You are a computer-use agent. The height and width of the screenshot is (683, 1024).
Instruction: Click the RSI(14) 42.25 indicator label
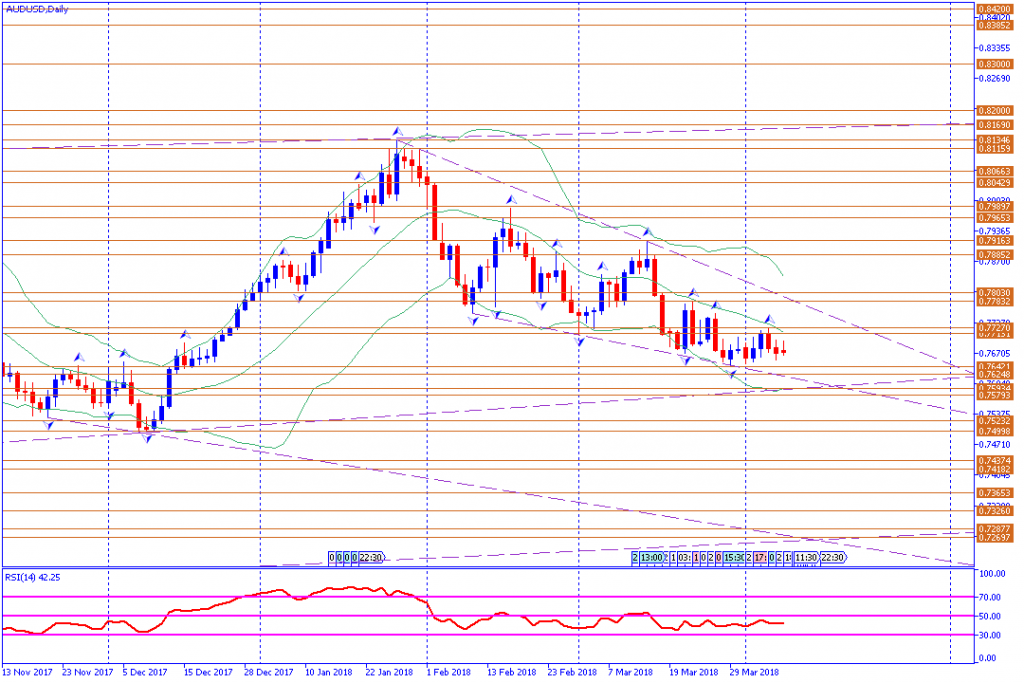[x=30, y=575]
